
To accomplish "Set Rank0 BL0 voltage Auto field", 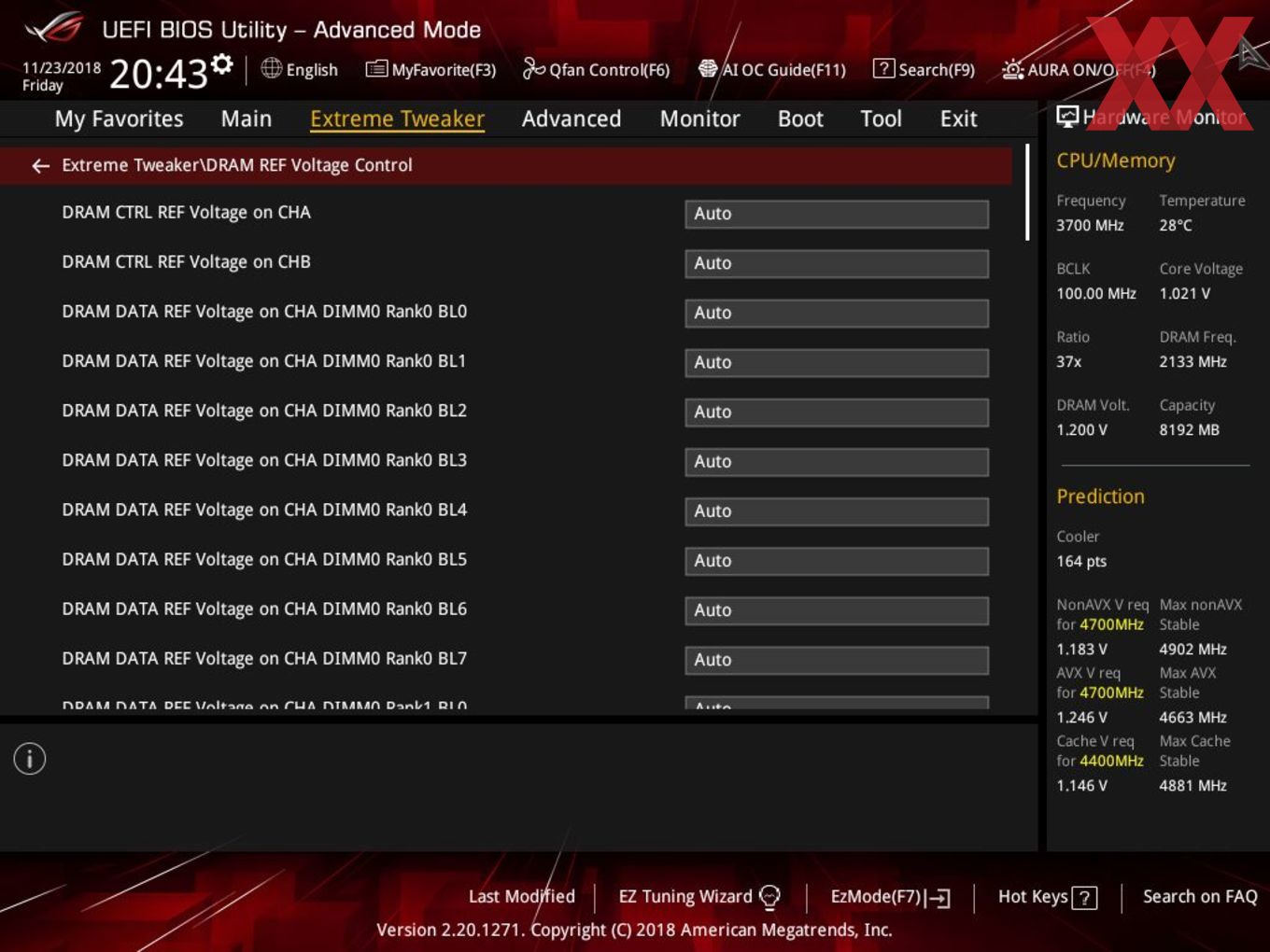I will [x=837, y=313].
